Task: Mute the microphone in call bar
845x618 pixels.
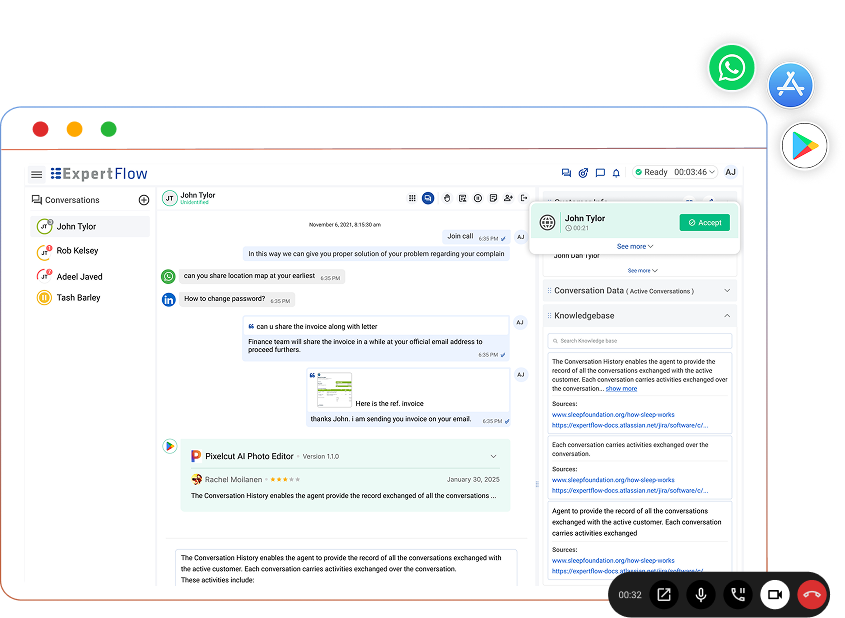Action: click(700, 595)
